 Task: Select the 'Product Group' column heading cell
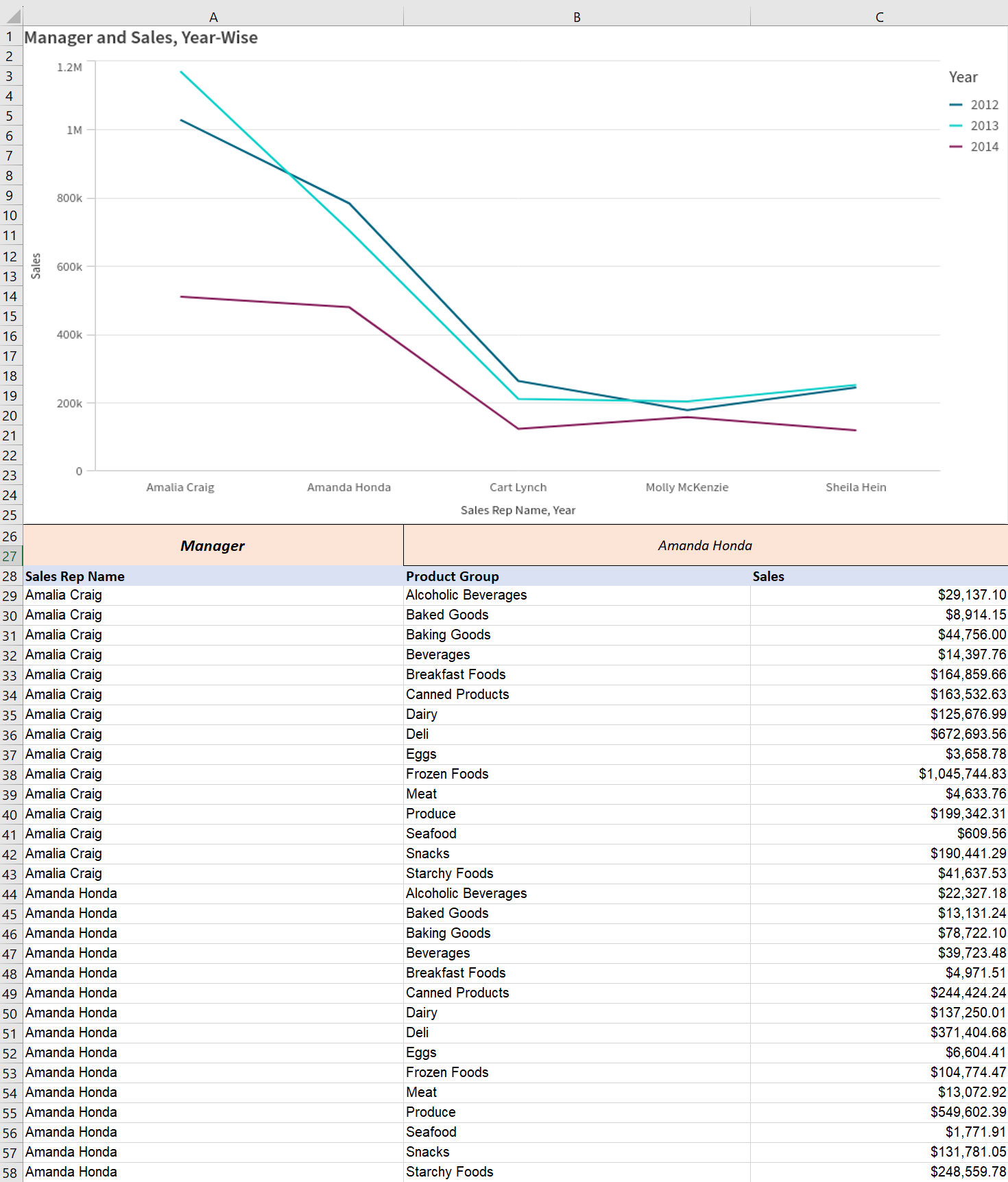pos(577,576)
